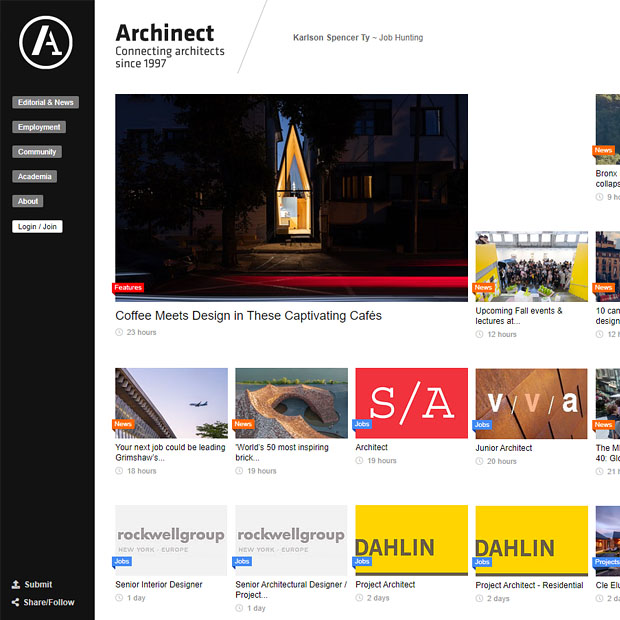Click the Share/Follow link
Image resolution: width=620 pixels, height=620 pixels.
49,602
